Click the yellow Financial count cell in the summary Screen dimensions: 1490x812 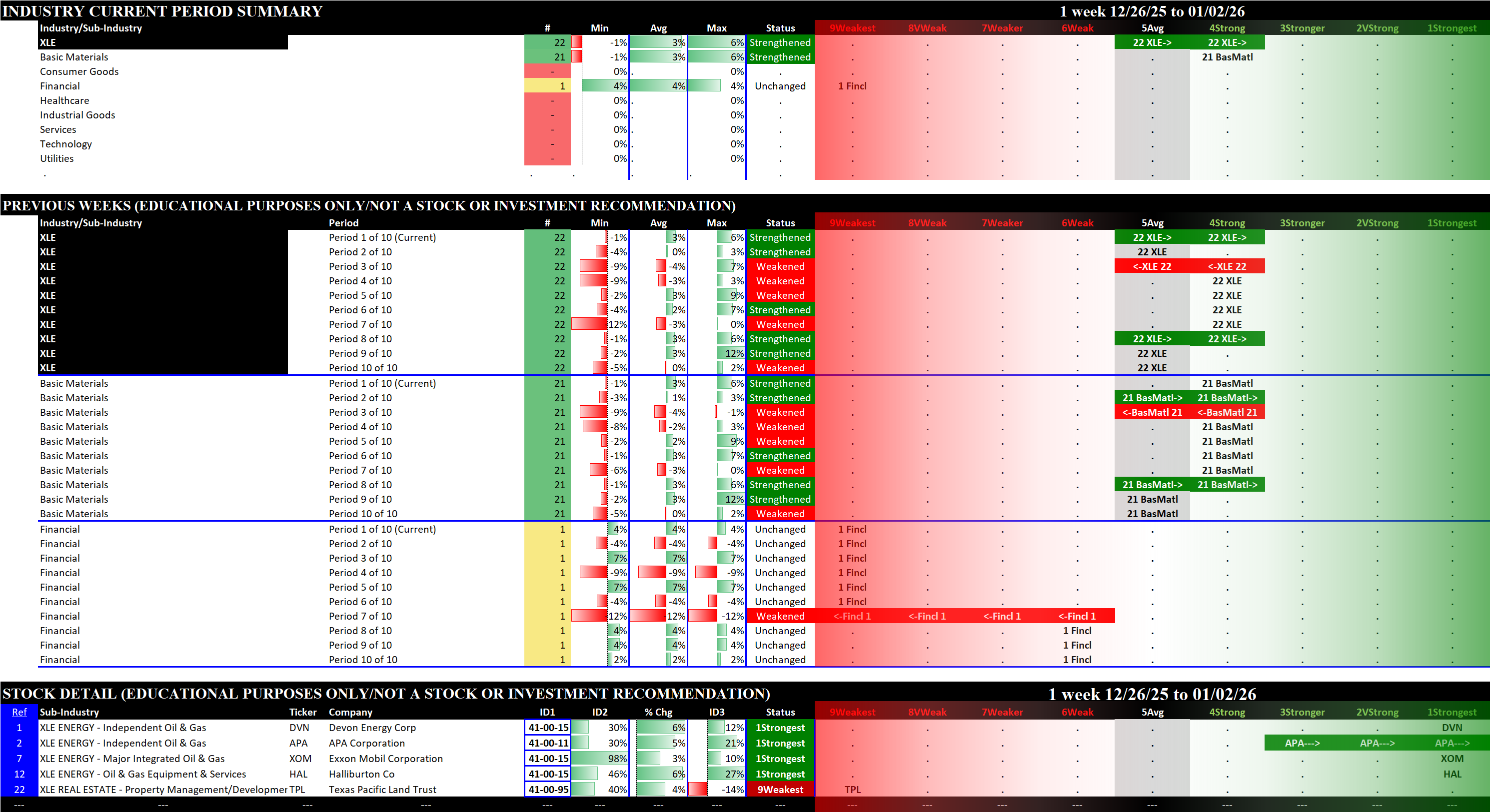pyautogui.click(x=547, y=86)
